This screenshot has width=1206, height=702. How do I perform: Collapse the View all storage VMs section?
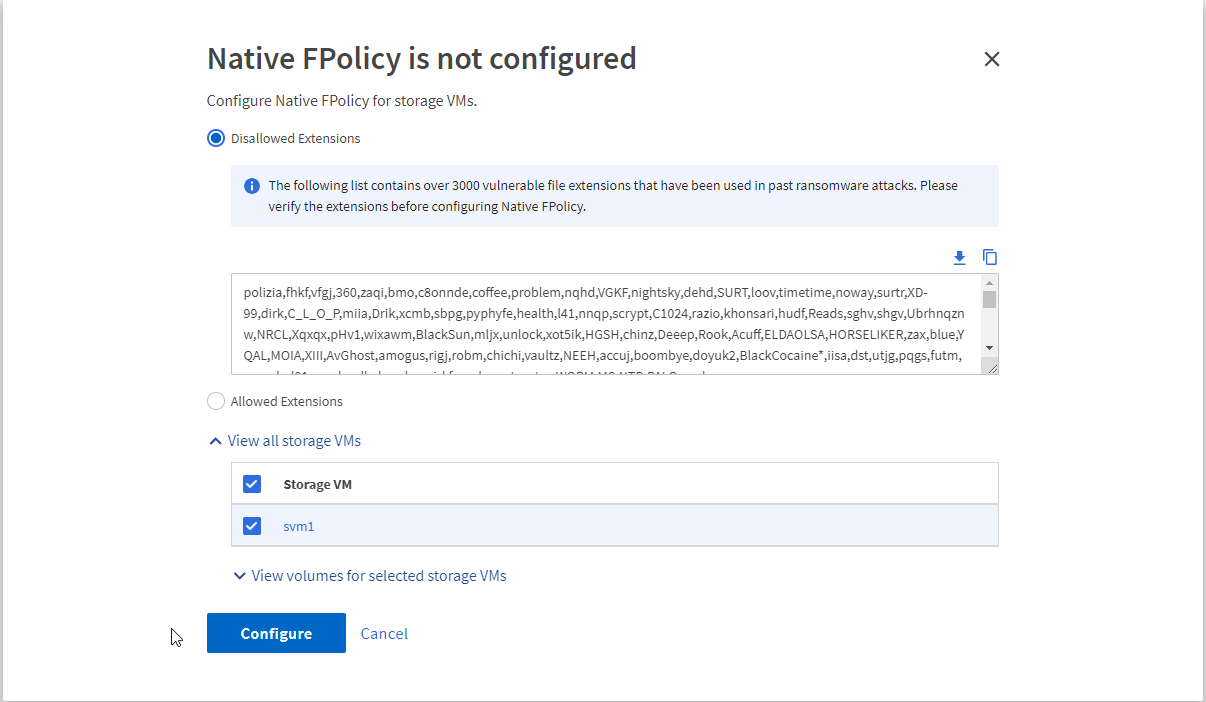point(294,440)
